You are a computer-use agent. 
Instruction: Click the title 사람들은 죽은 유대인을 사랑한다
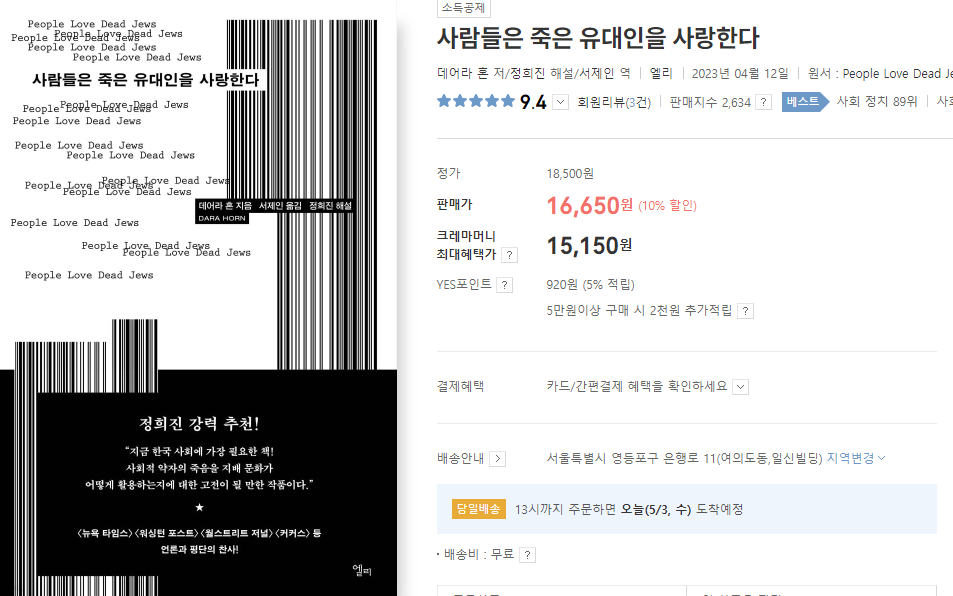(x=598, y=38)
